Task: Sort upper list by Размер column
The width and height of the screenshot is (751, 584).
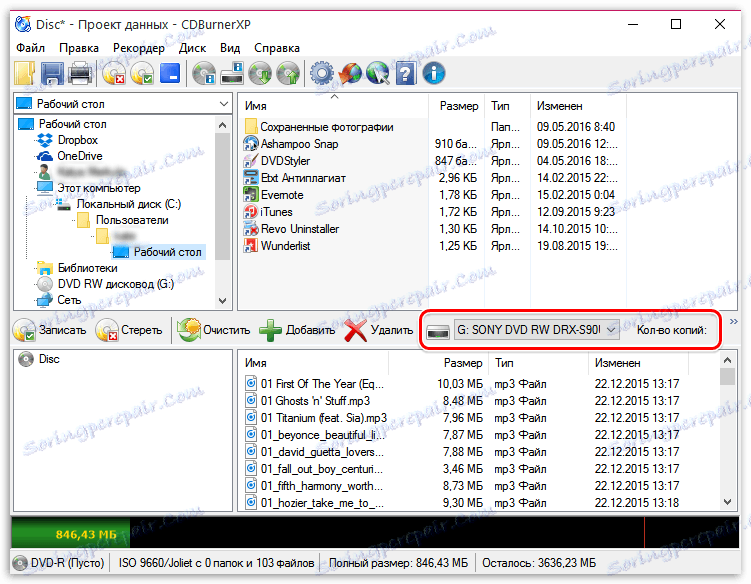Action: [458, 106]
